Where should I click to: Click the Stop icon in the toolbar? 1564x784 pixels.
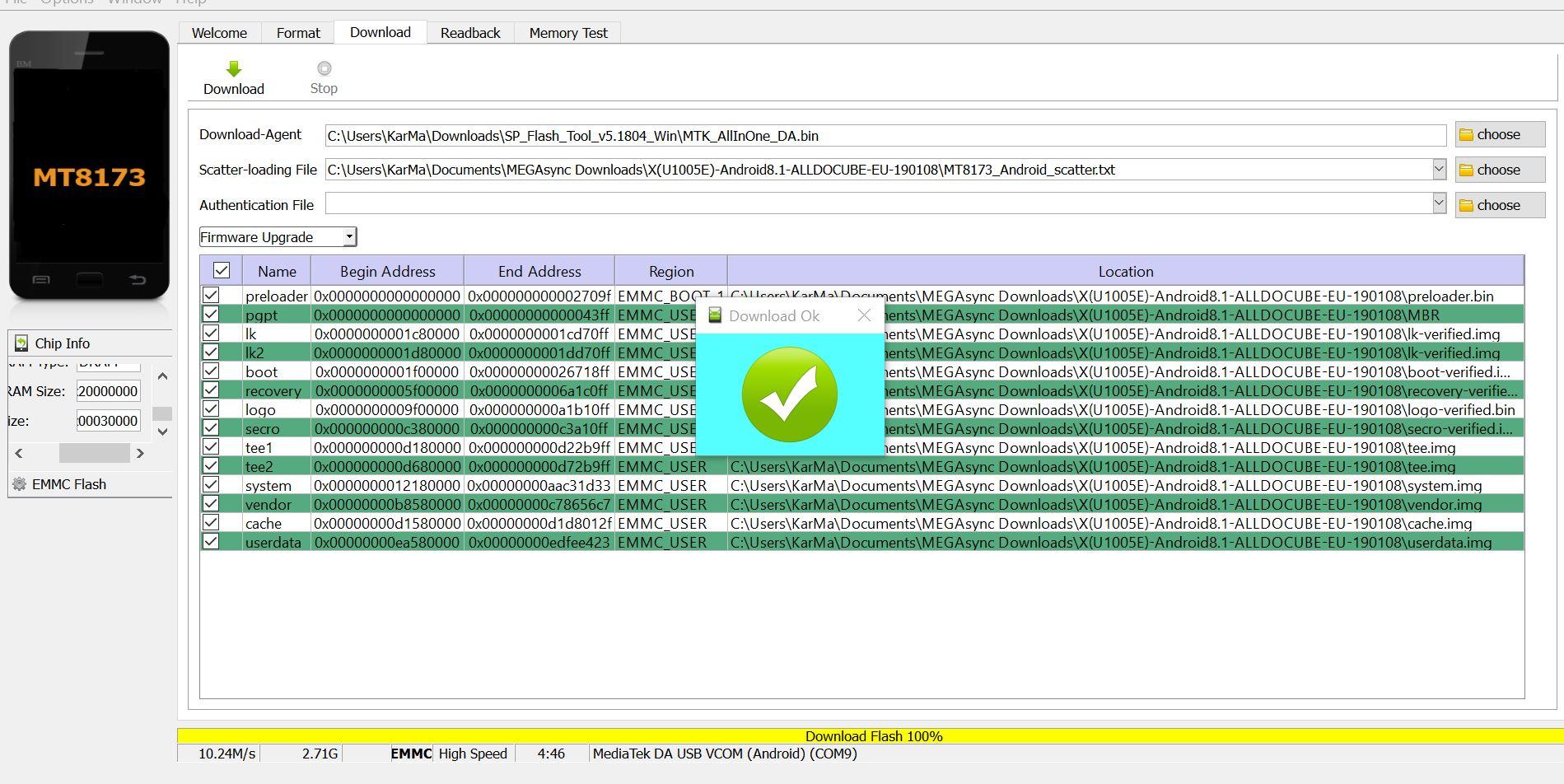click(x=323, y=69)
